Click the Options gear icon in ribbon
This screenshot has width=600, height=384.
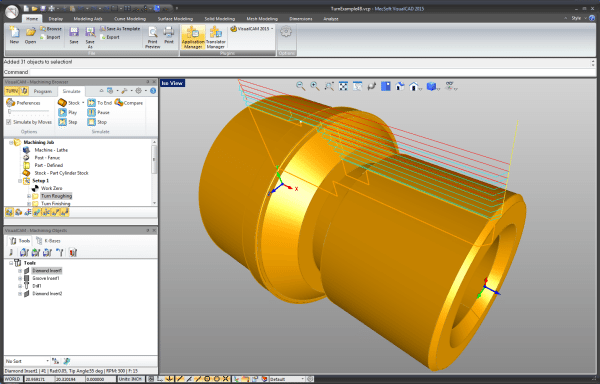pyautogui.click(x=286, y=32)
